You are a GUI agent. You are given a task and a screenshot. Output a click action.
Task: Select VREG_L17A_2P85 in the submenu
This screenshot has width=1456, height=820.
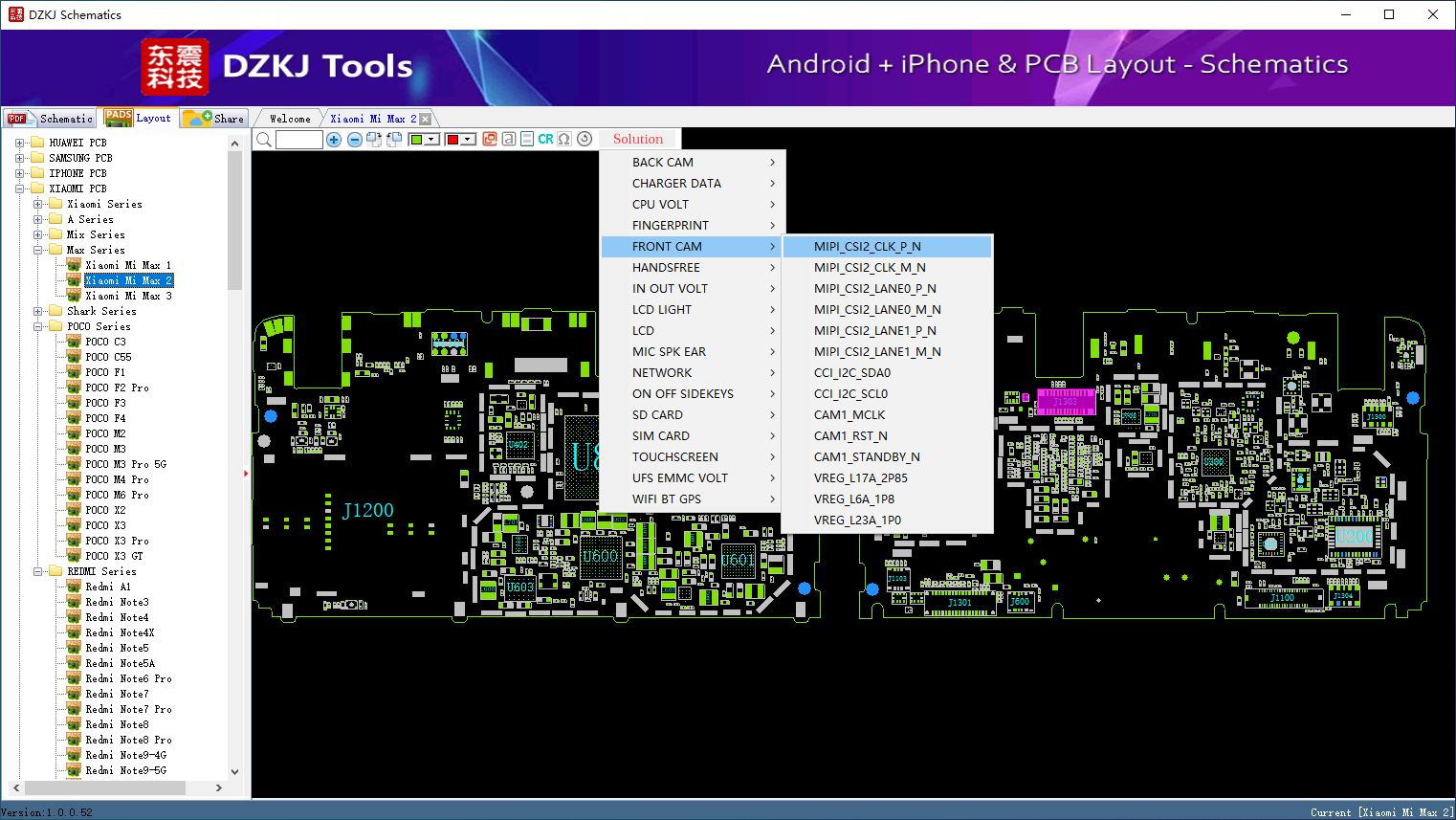tap(887, 478)
